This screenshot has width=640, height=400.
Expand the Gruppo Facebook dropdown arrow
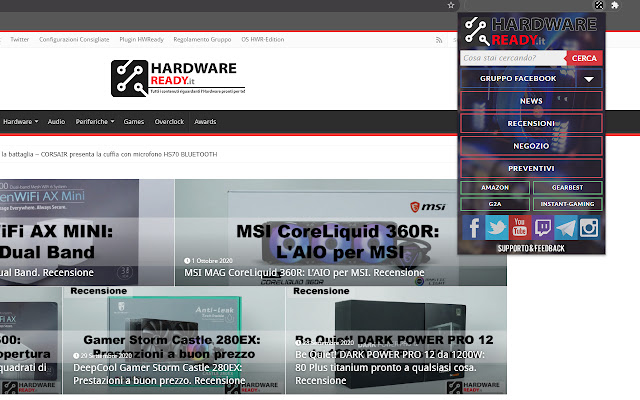point(589,79)
